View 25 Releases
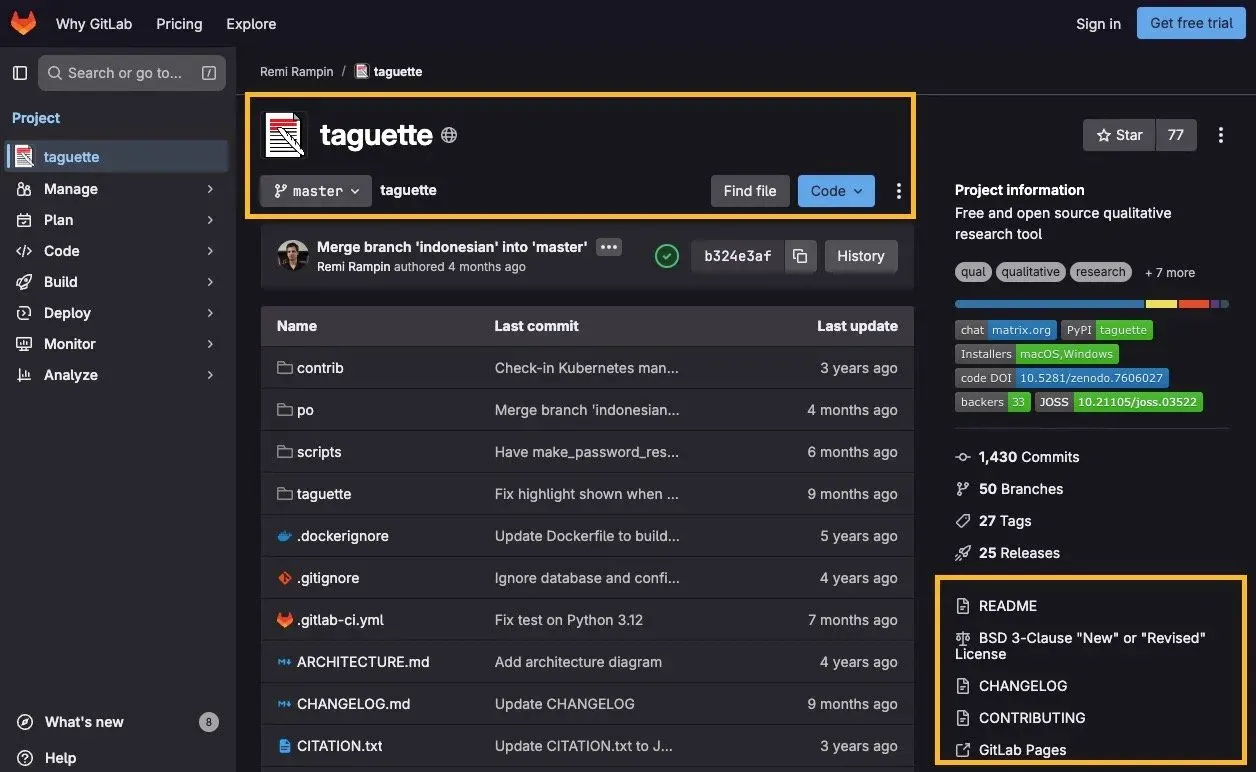1256x772 pixels. coord(1007,553)
